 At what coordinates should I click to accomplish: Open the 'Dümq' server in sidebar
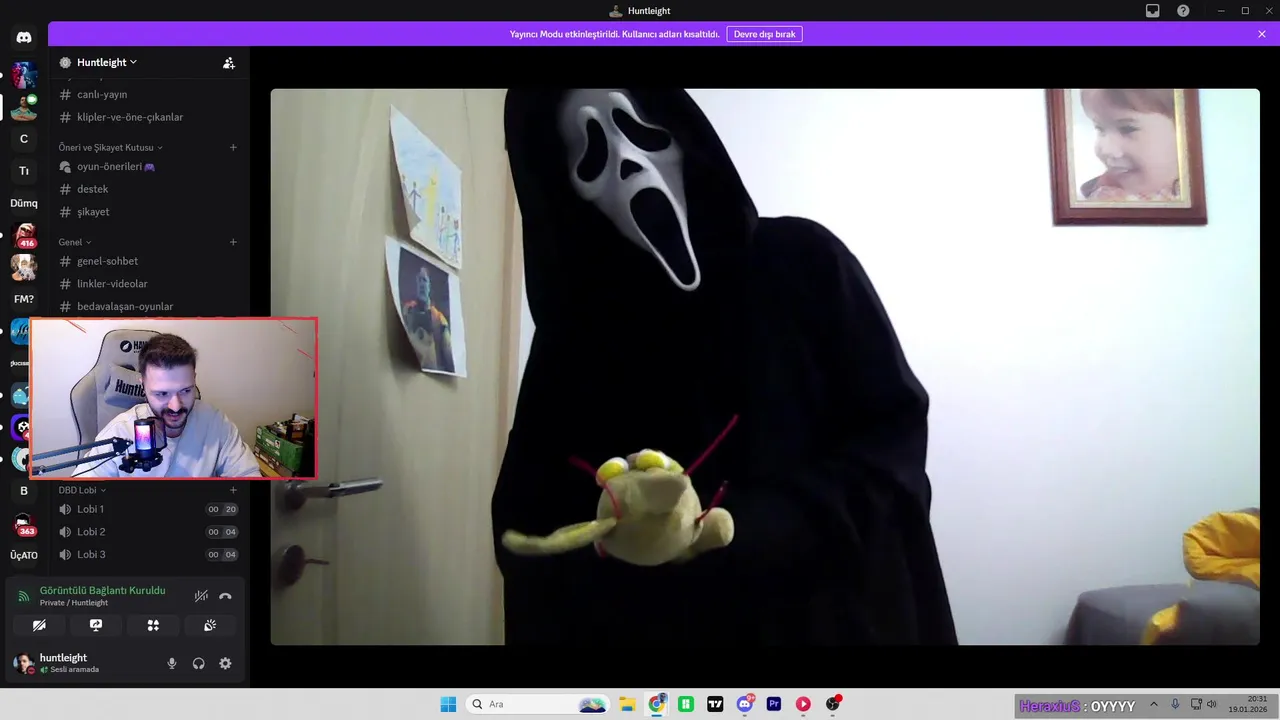point(24,203)
